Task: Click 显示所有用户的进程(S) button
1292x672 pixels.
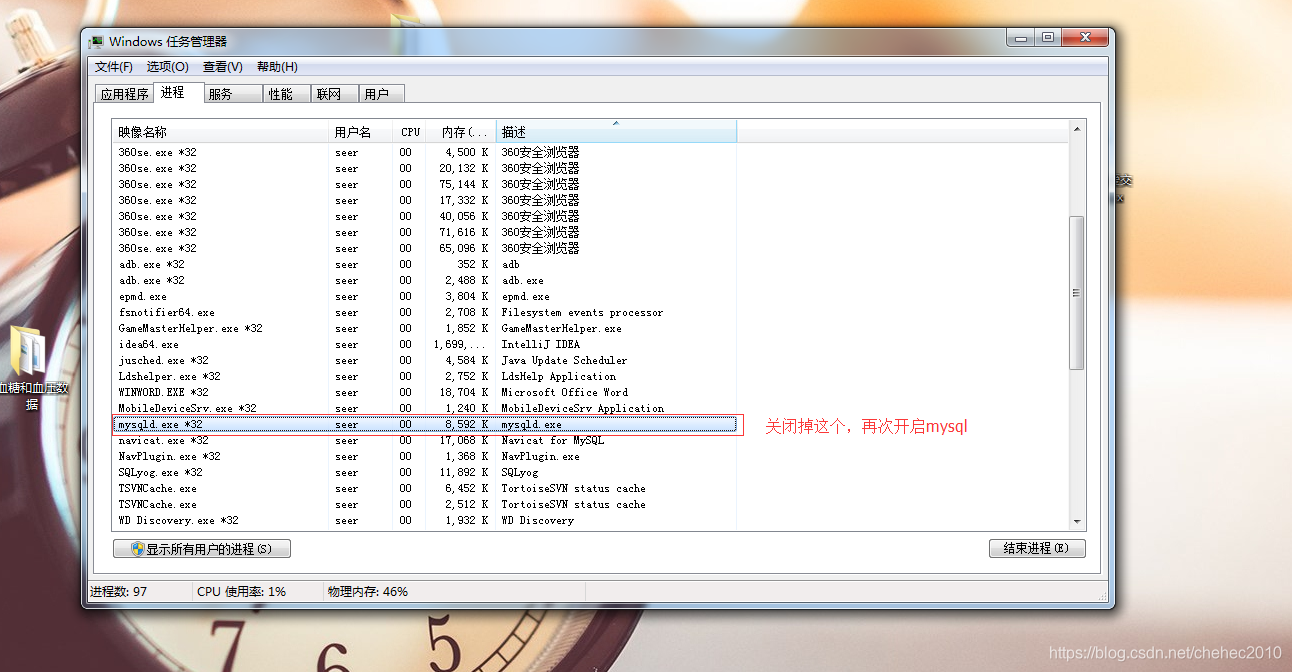Action: point(202,549)
